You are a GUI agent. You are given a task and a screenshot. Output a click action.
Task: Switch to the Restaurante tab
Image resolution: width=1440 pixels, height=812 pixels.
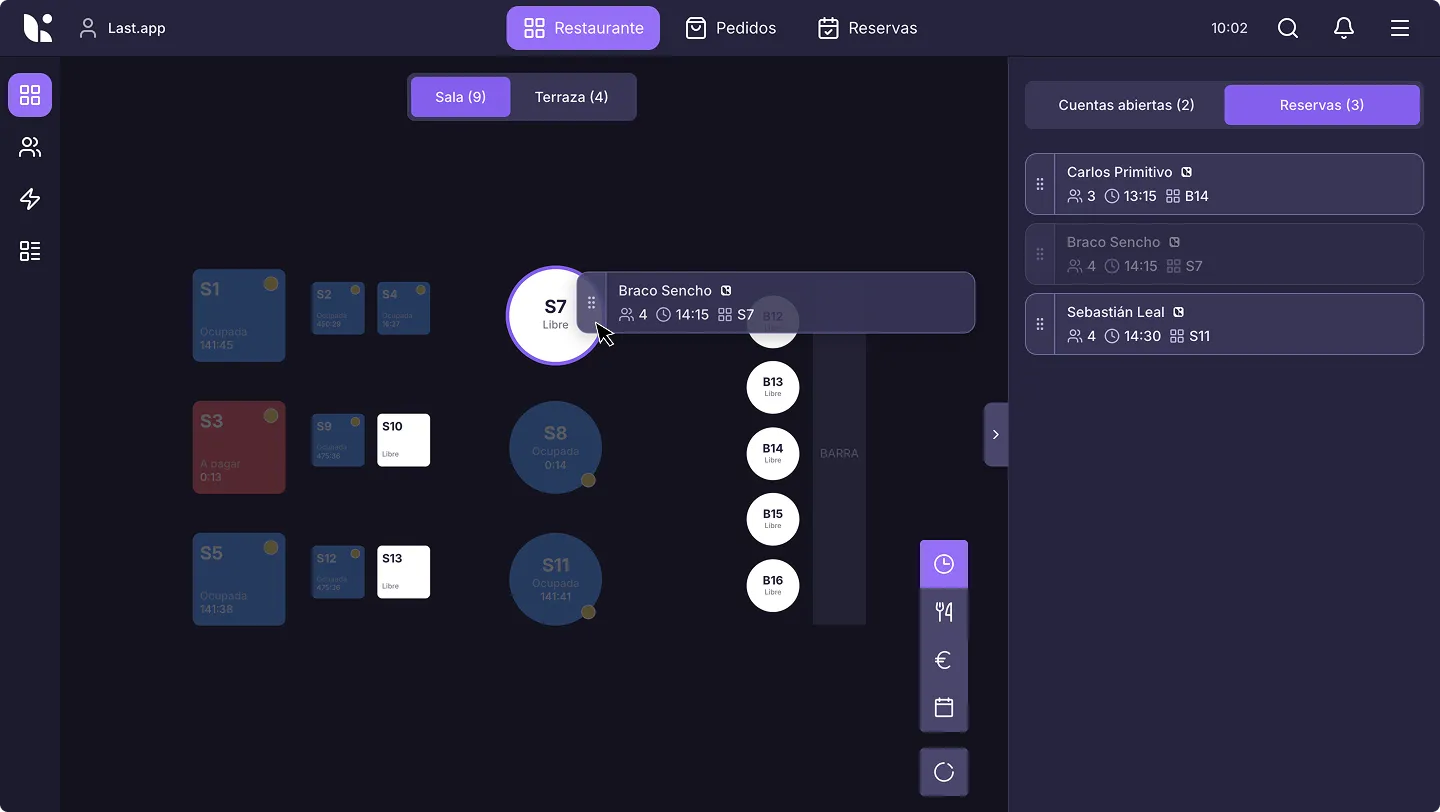point(583,28)
